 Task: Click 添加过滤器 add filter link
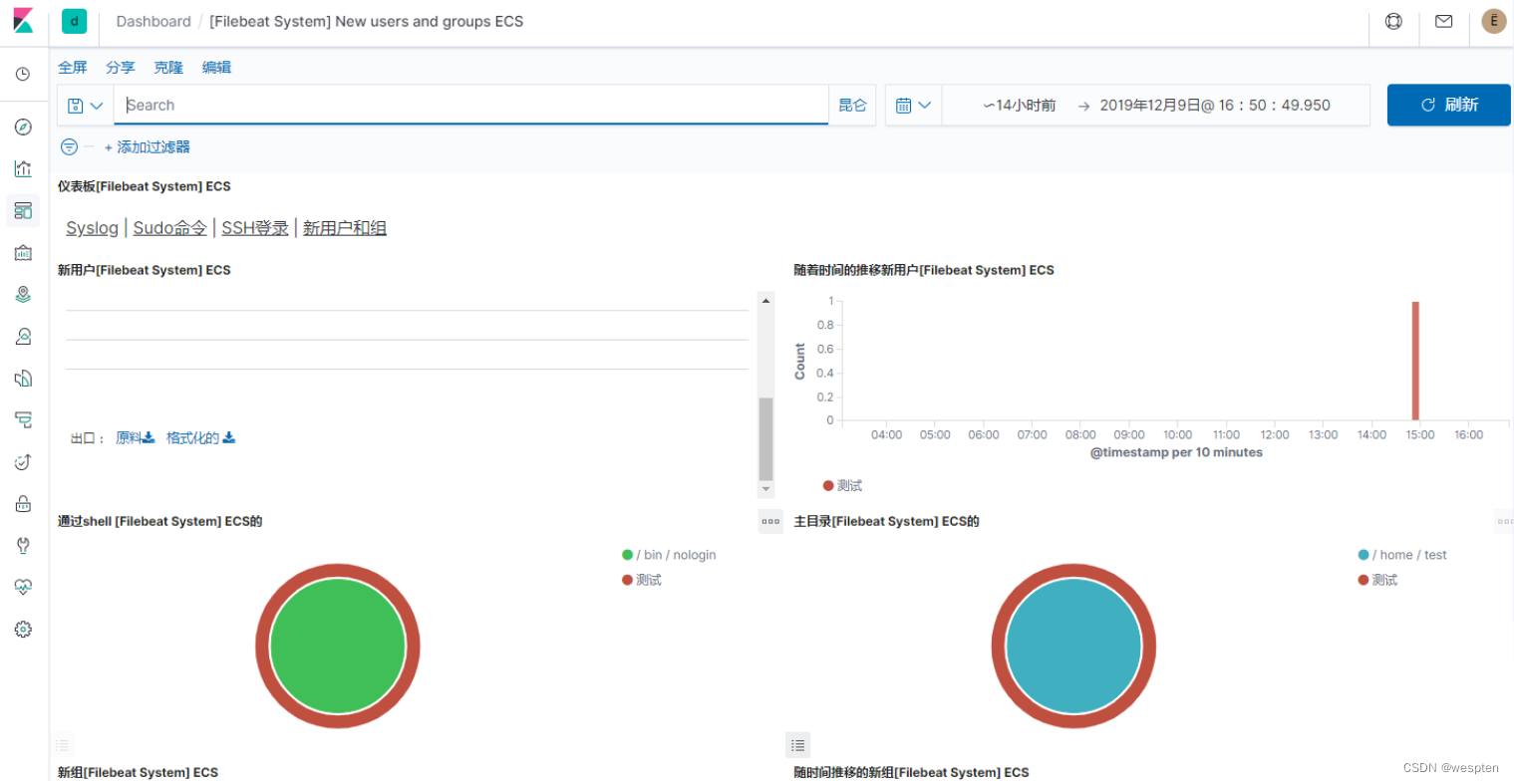click(x=147, y=146)
